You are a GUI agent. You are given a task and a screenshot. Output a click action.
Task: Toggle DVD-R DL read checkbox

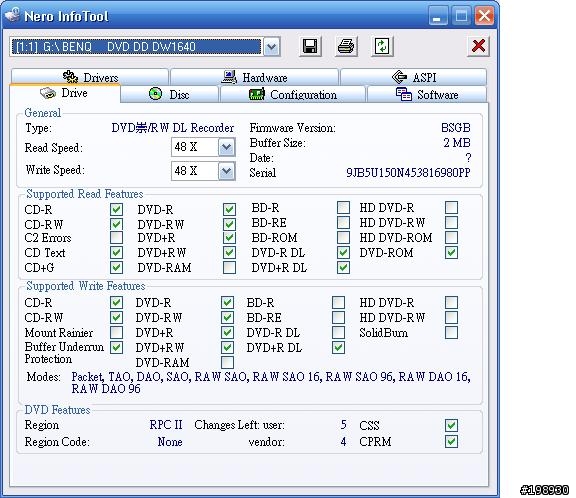tap(343, 253)
